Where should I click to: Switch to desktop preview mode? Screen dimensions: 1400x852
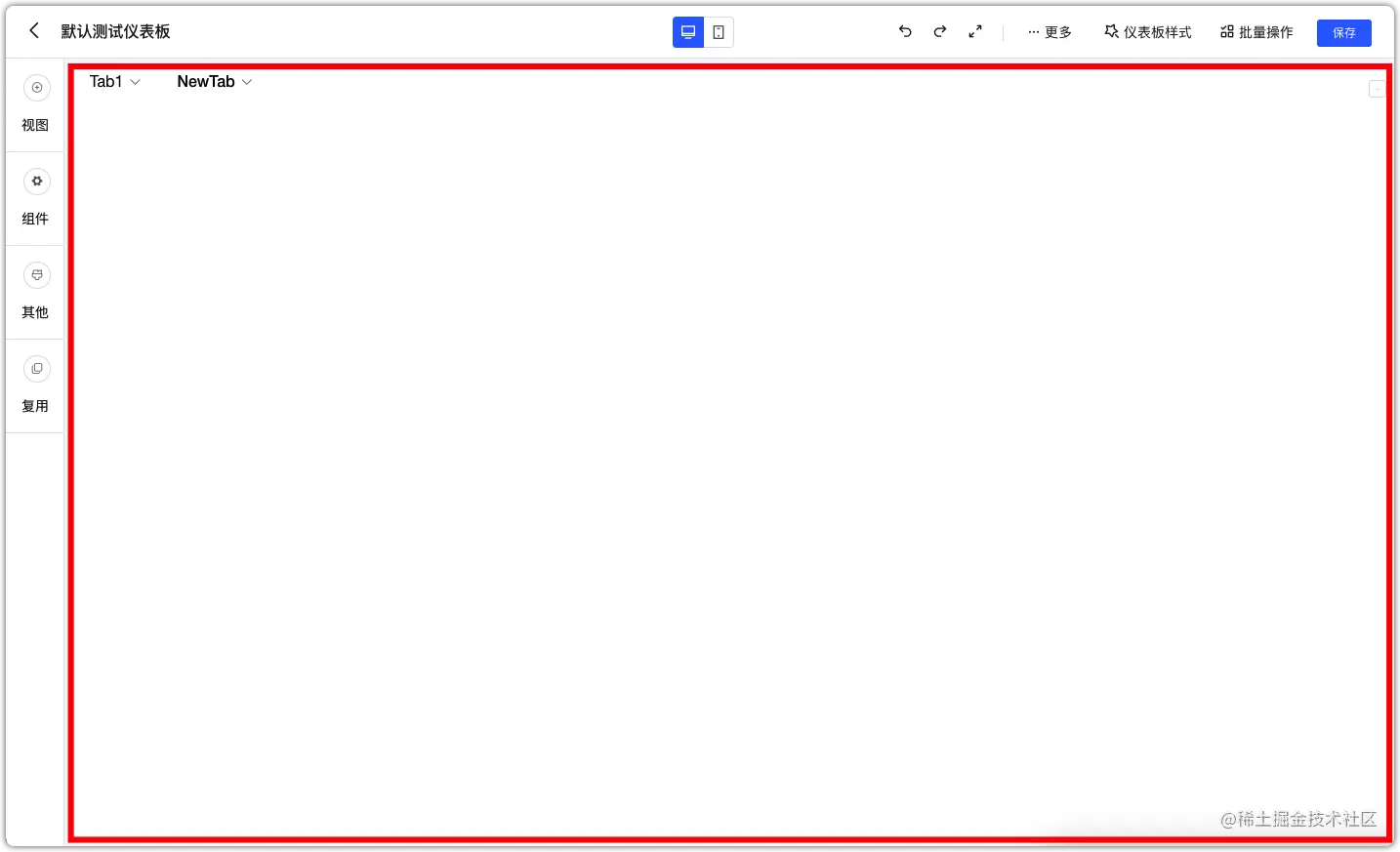[687, 31]
